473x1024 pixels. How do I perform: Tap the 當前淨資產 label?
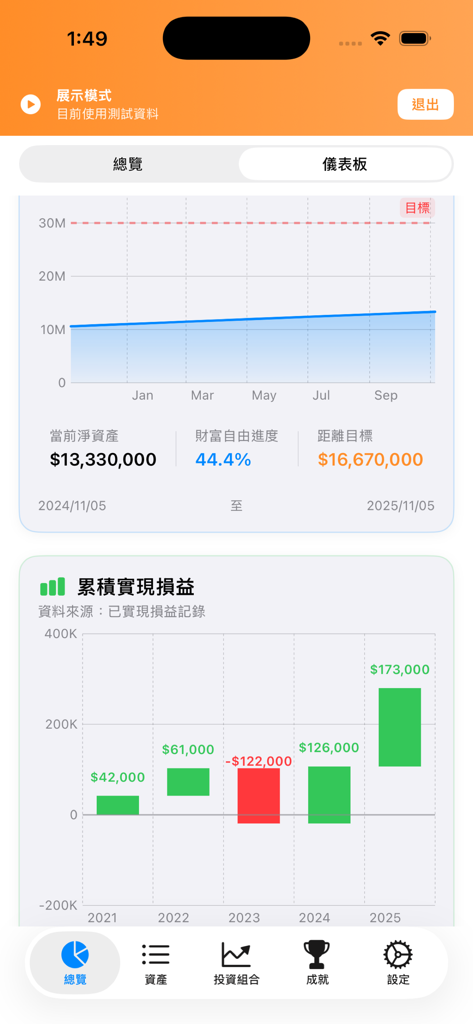click(x=84, y=436)
